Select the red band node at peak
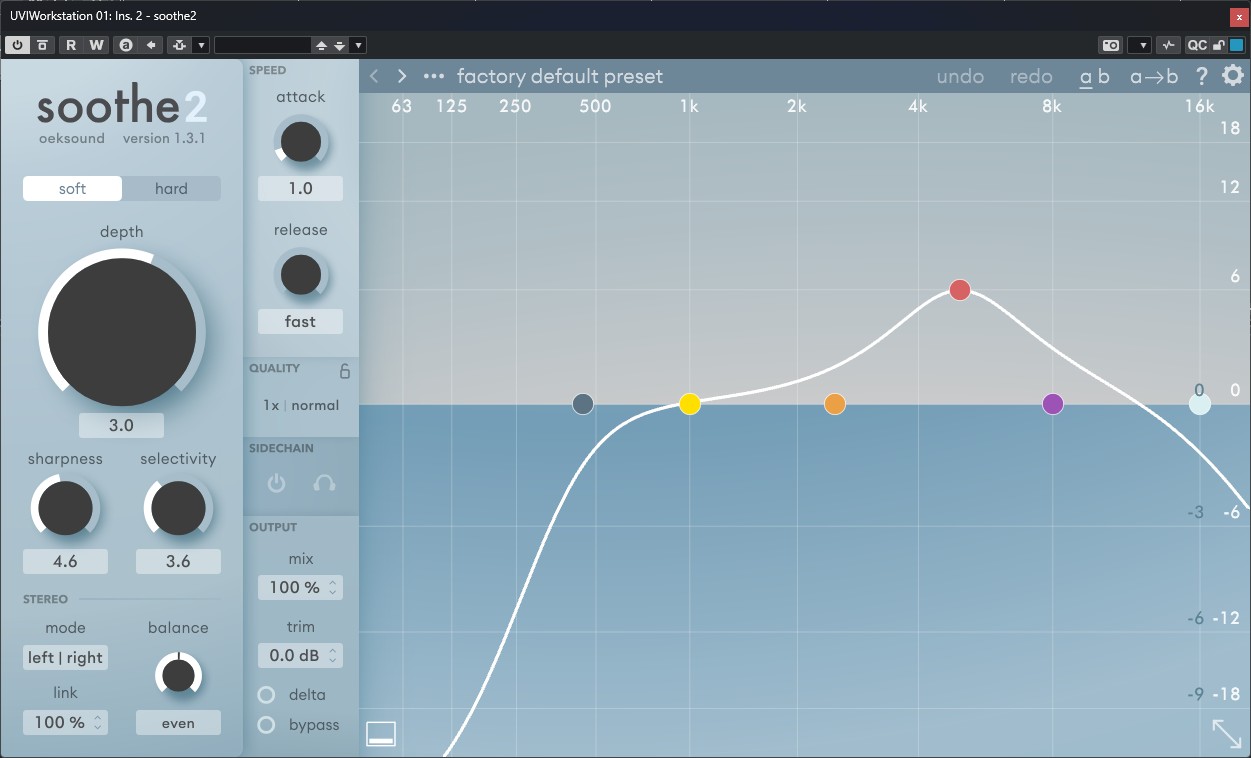The image size is (1251, 758). (960, 290)
